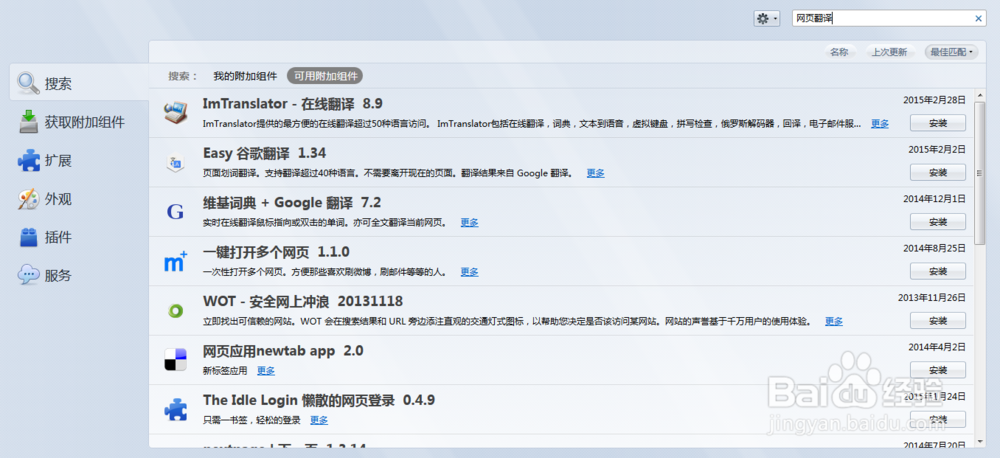Click the WOT green ring icon
Viewport: 1000px width, 458px height.
click(175, 311)
